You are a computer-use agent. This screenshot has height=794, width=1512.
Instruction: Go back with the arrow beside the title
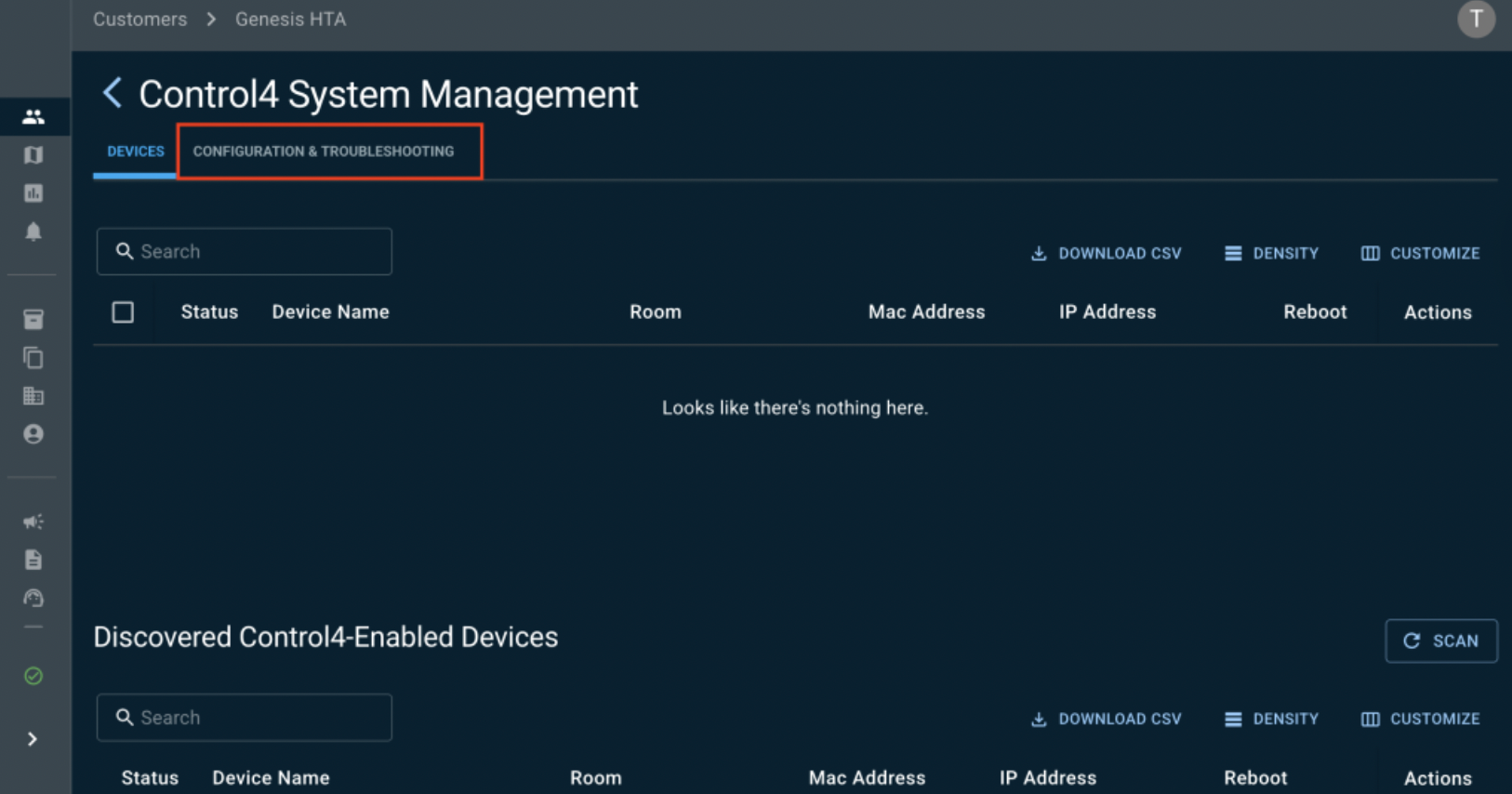(x=113, y=93)
